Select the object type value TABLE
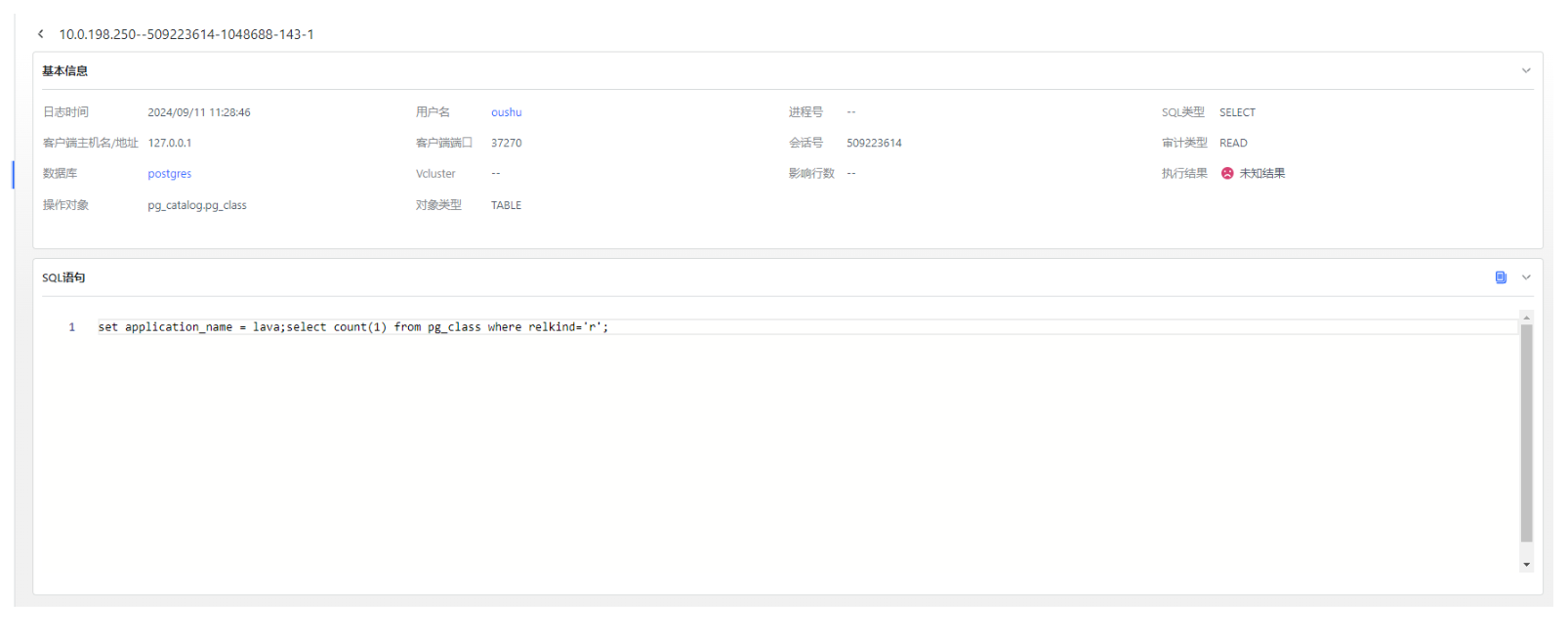This screenshot has width=1568, height=639. click(x=506, y=205)
